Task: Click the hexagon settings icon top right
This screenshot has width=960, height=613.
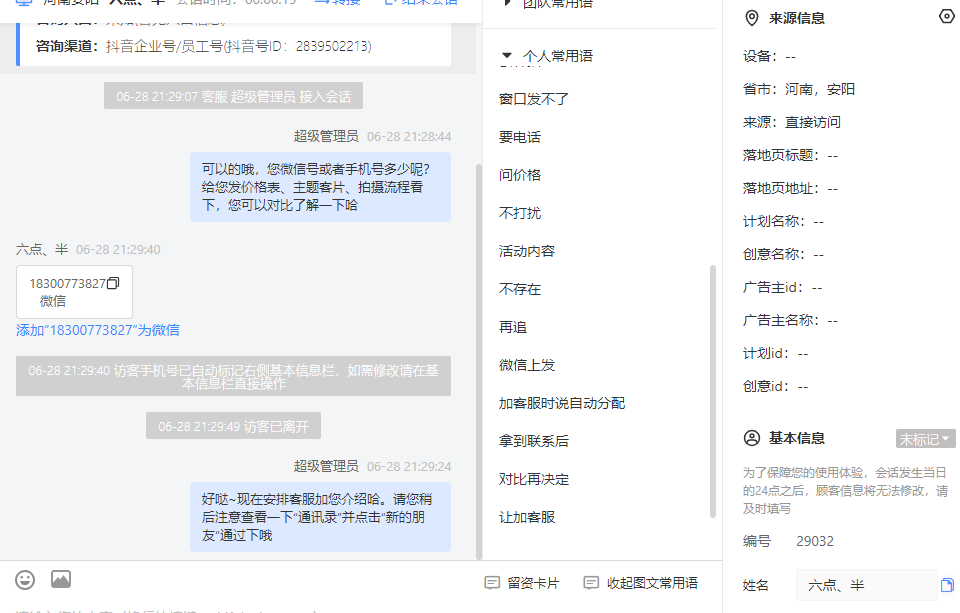Action: click(947, 16)
